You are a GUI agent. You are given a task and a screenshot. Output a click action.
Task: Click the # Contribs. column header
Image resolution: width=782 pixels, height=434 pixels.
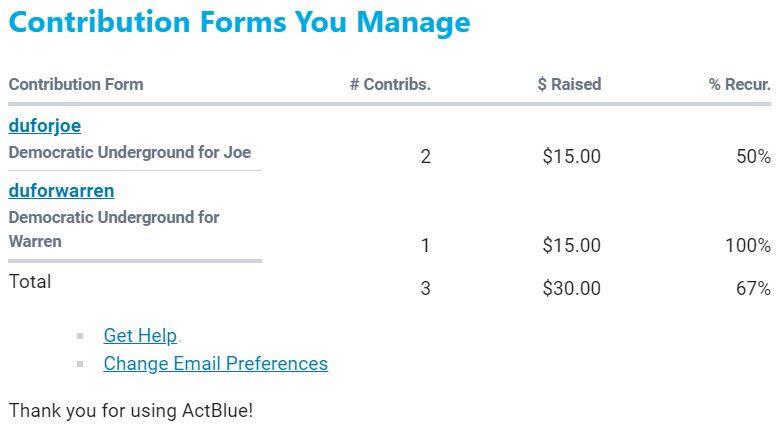pyautogui.click(x=390, y=84)
